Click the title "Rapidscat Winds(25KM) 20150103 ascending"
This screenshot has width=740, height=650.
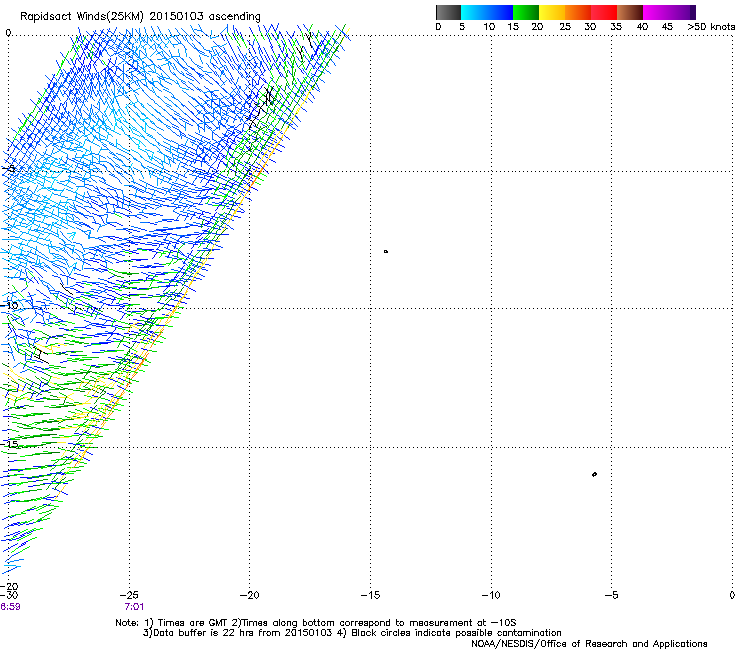(140, 16)
